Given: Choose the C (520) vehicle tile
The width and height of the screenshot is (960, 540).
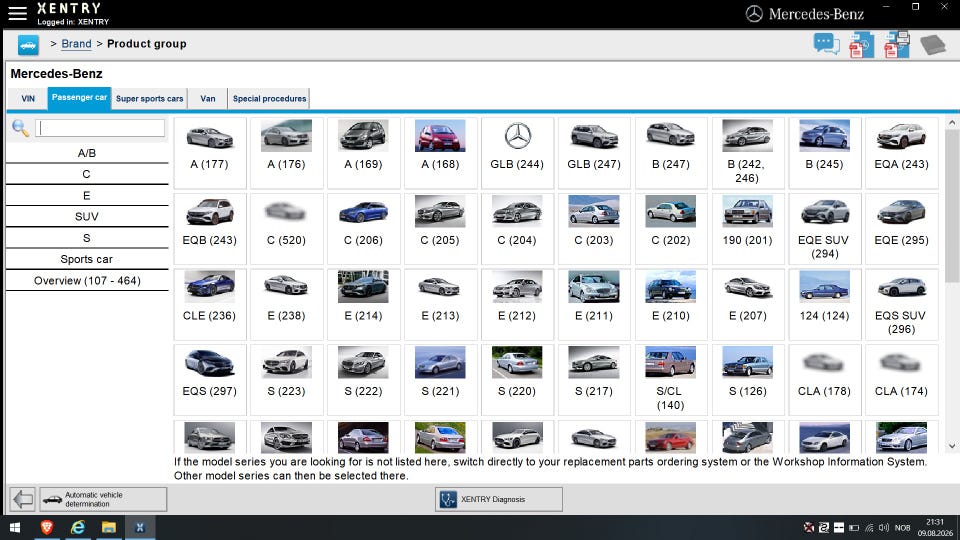Looking at the screenshot, I should pyautogui.click(x=287, y=229).
